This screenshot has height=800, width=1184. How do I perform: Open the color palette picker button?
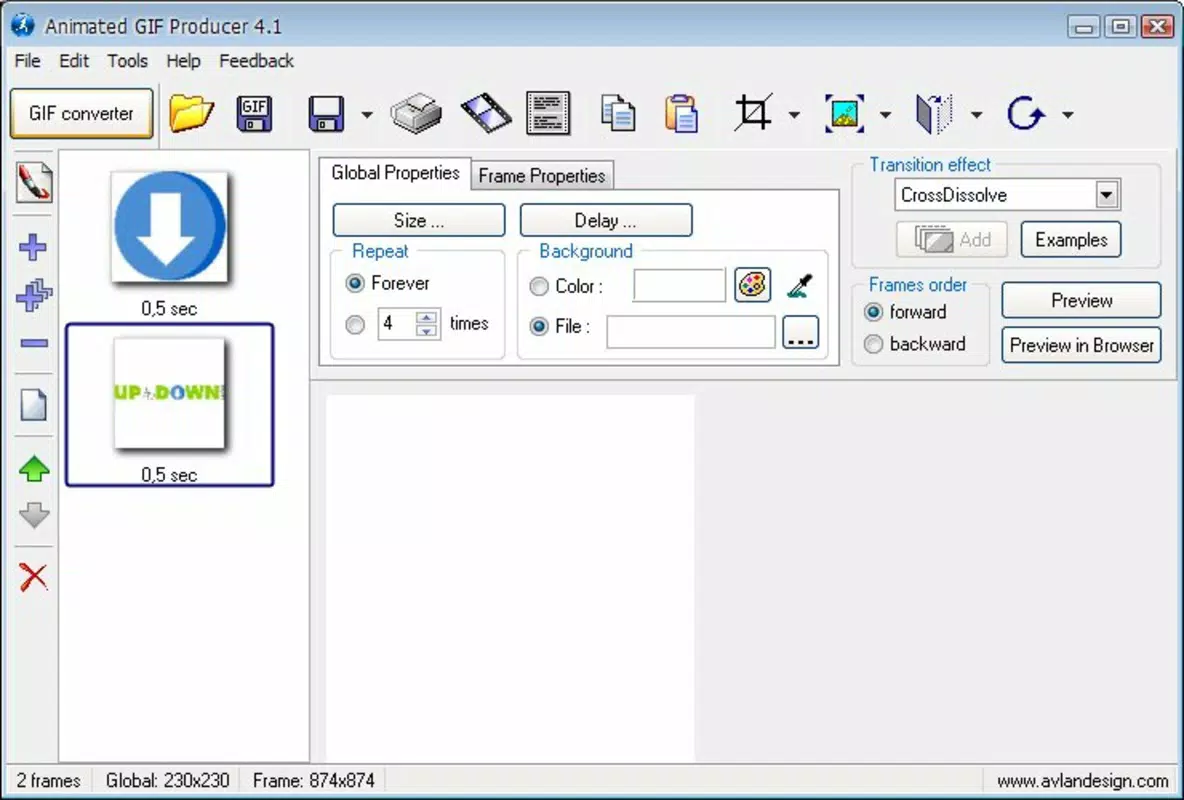(753, 286)
